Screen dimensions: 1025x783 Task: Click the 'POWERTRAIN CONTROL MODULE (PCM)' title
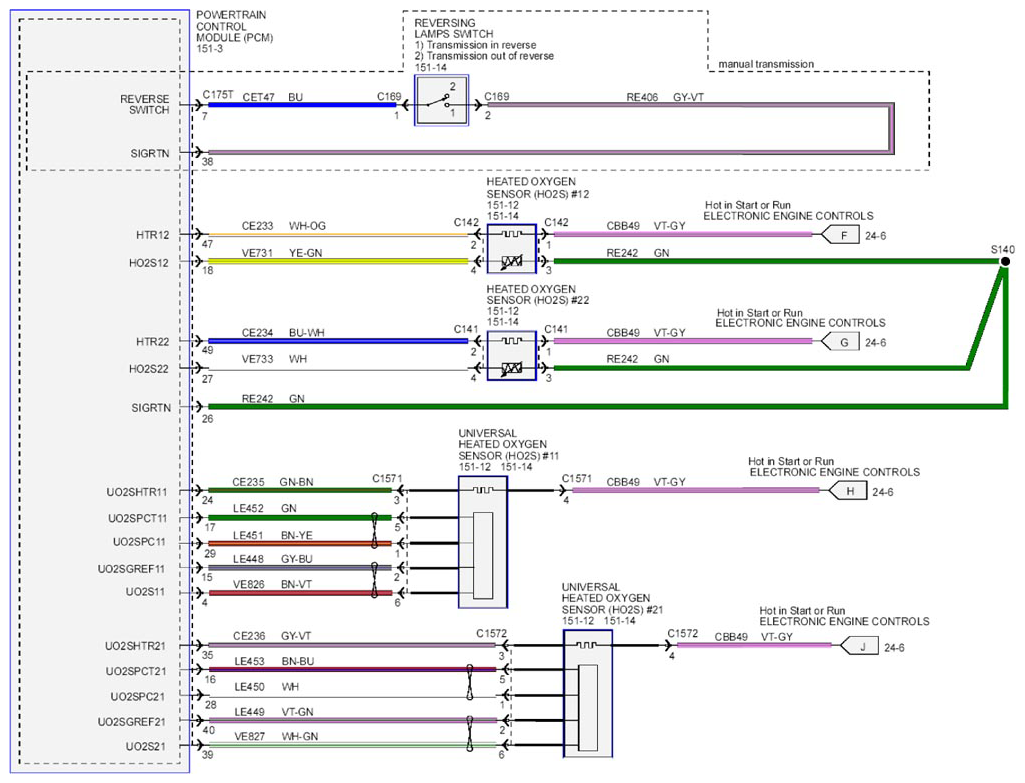[x=235, y=26]
